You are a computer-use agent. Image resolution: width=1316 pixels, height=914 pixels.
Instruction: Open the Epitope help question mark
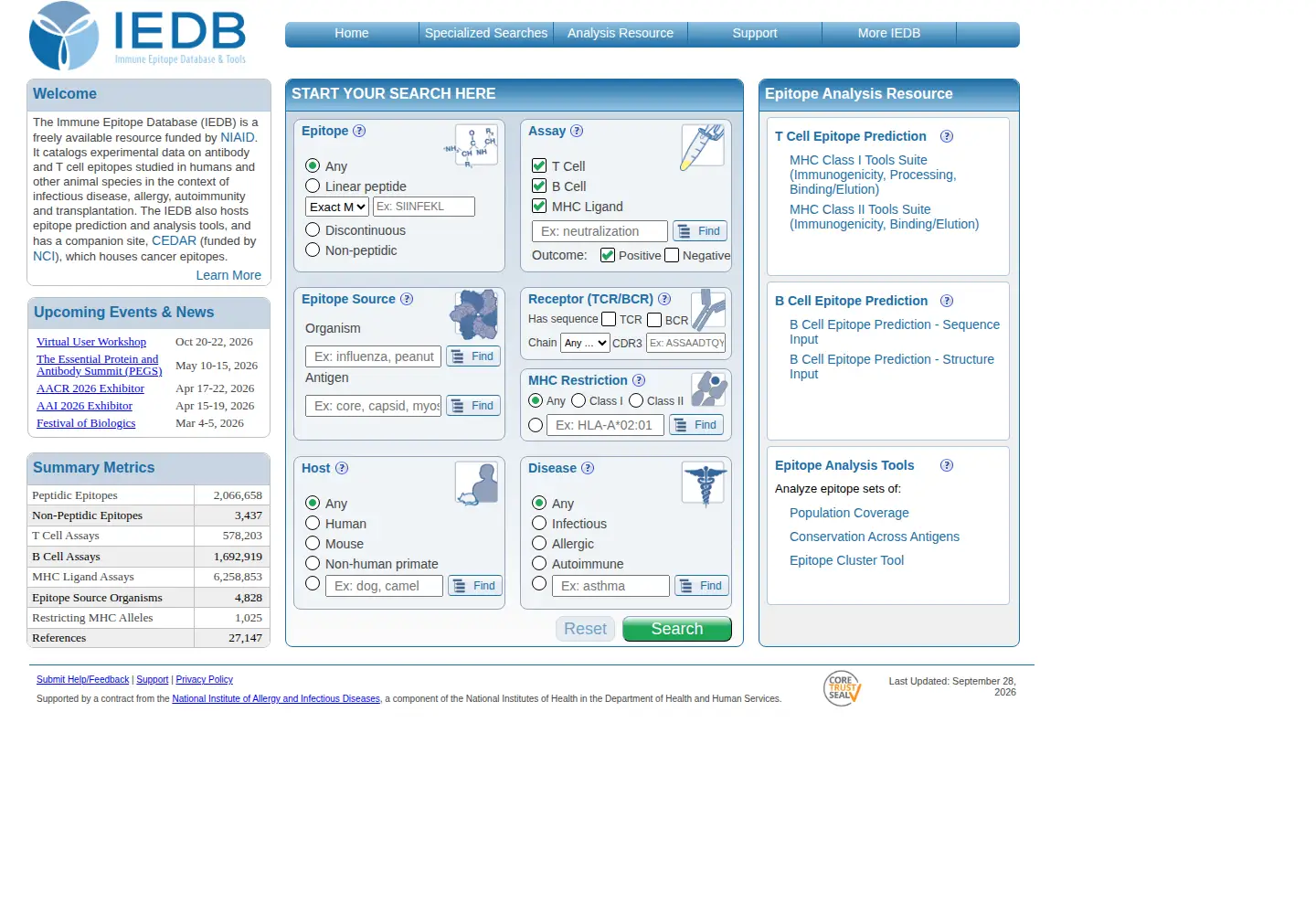359,131
